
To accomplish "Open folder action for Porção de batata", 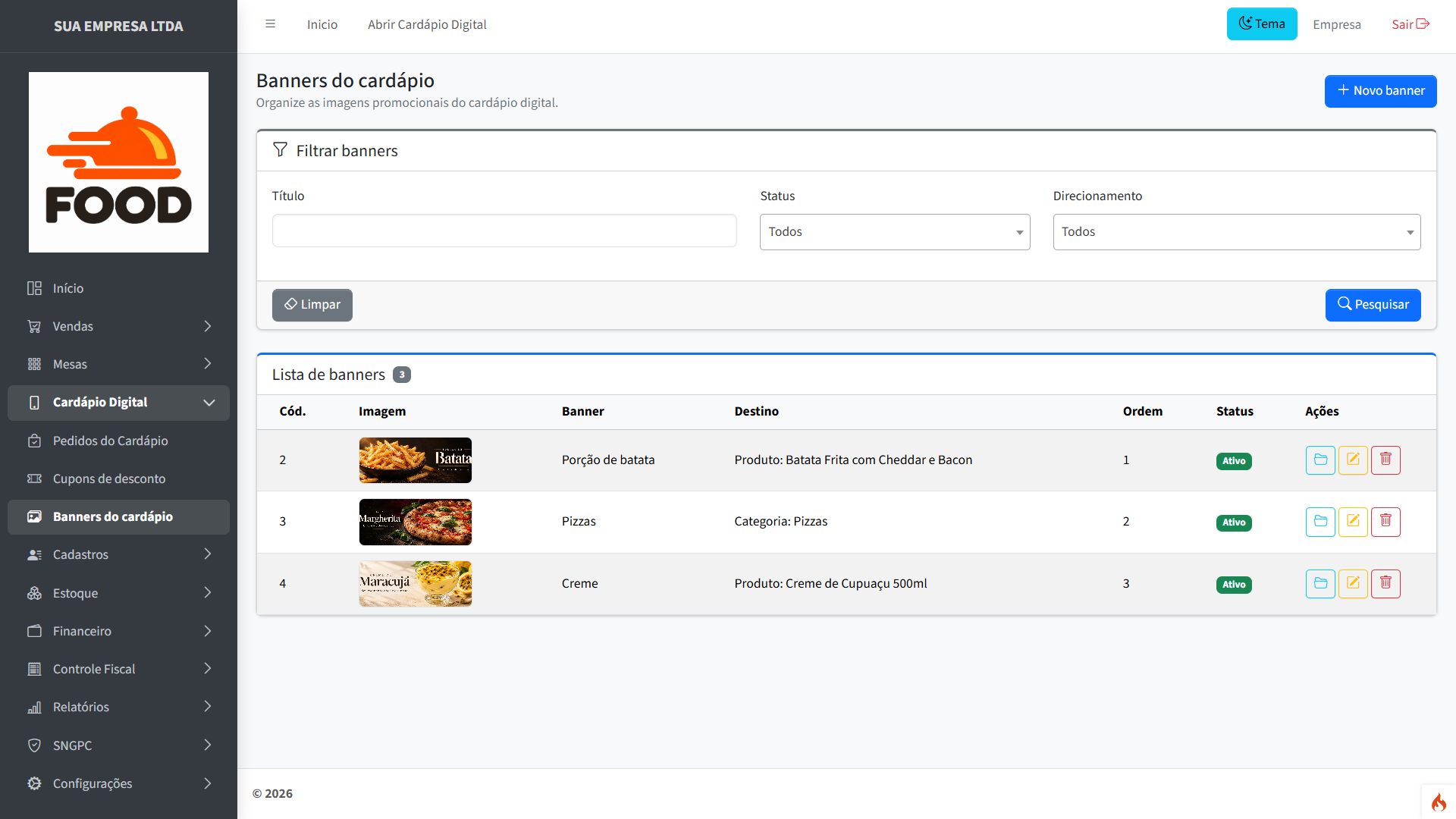I will coord(1320,460).
